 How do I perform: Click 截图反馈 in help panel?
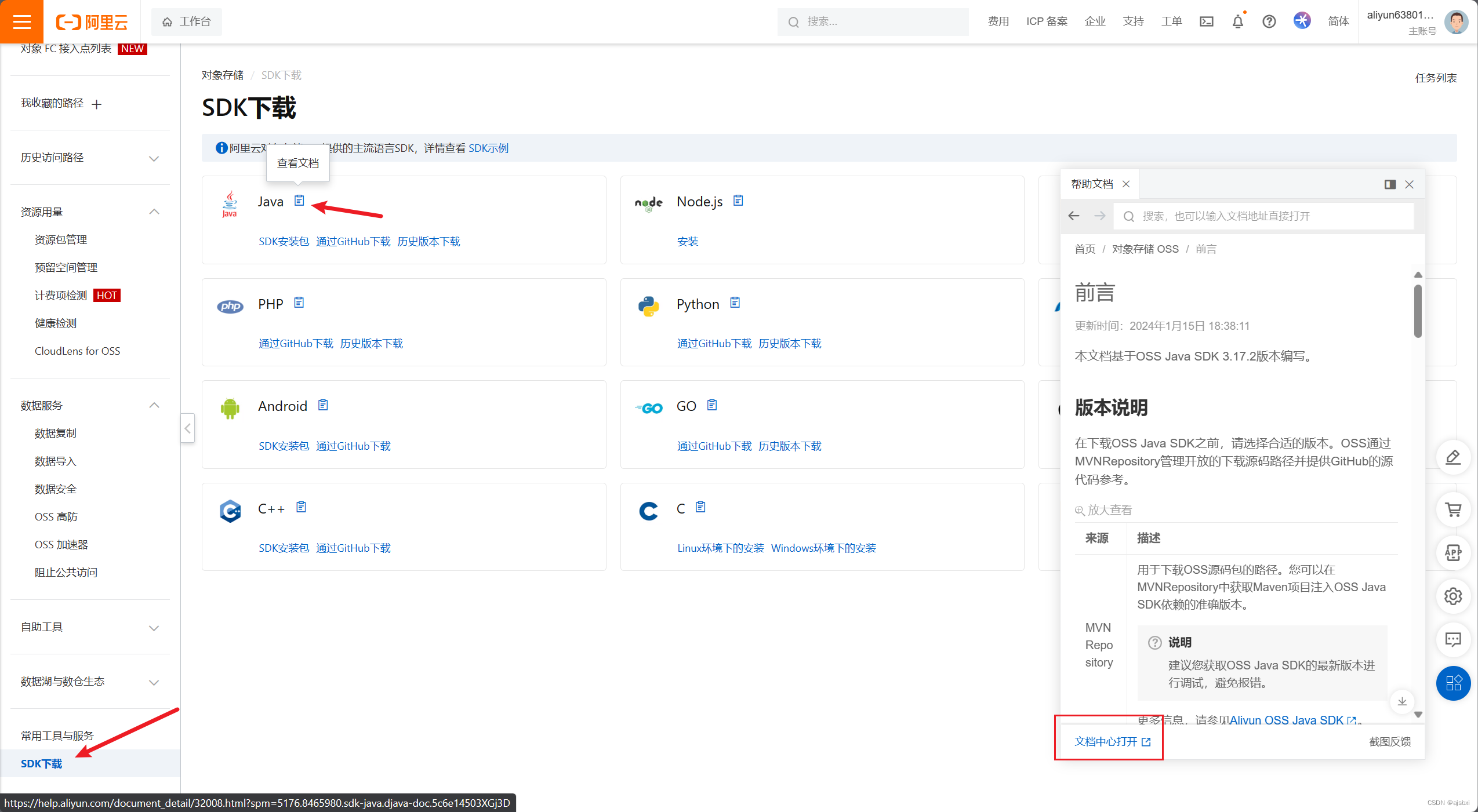click(1390, 741)
